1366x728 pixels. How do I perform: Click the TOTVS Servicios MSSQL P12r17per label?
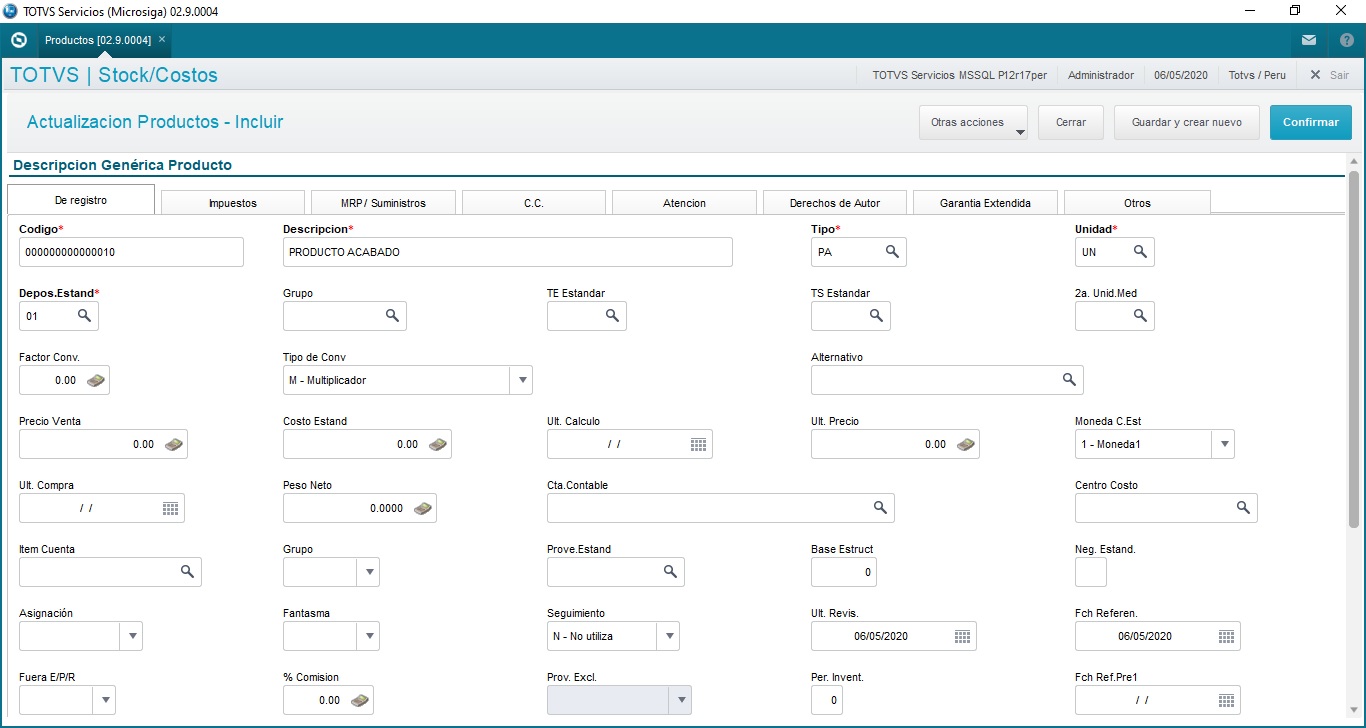[x=960, y=75]
